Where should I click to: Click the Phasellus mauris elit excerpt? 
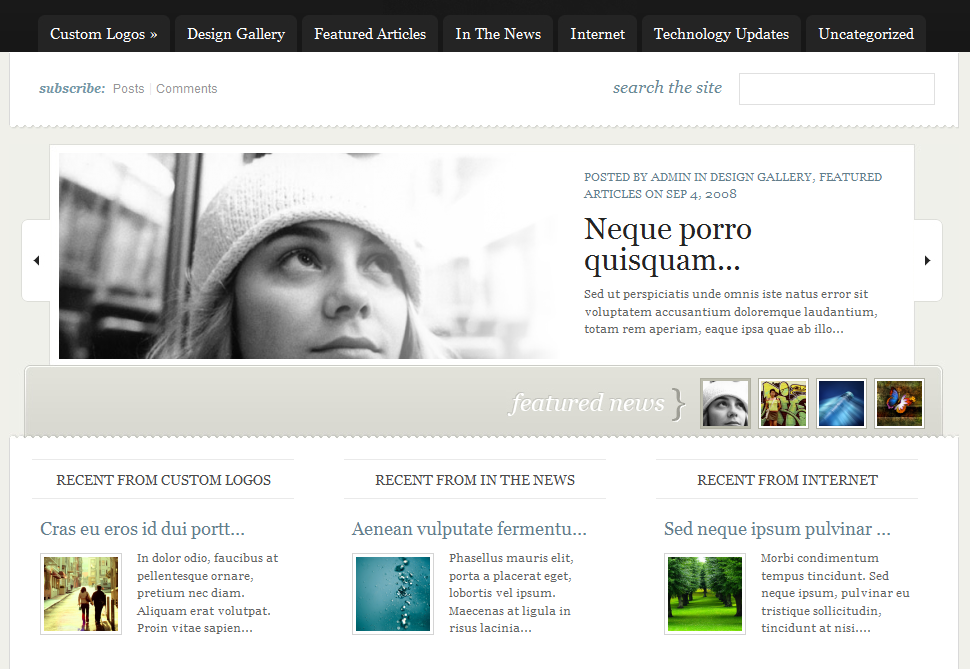(511, 593)
